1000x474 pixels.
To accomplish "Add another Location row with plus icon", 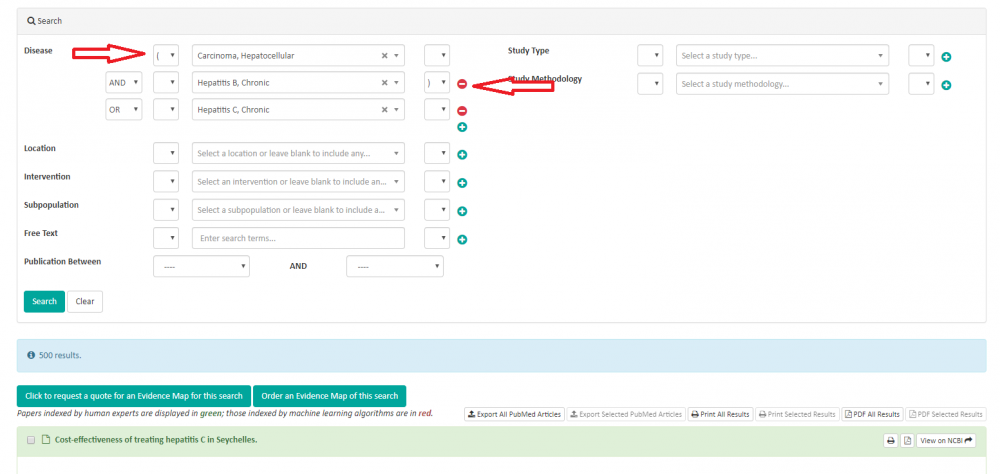I will click(462, 155).
